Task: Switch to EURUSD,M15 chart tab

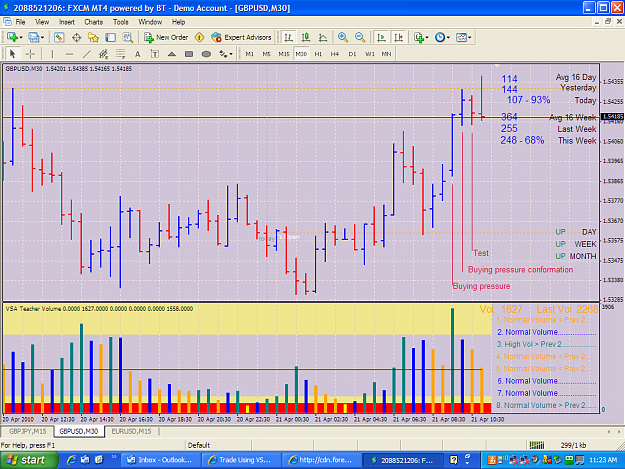Action: pos(131,431)
